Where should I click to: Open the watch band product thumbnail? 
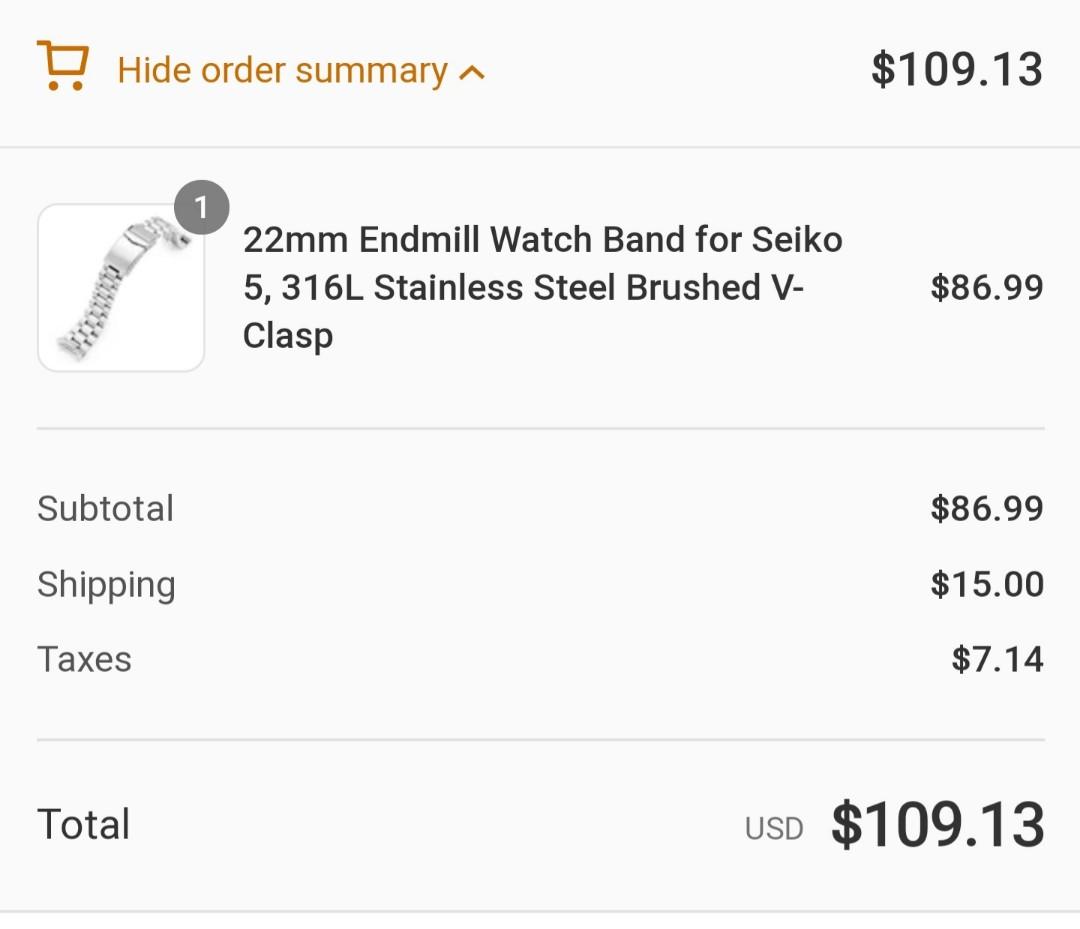click(120, 288)
